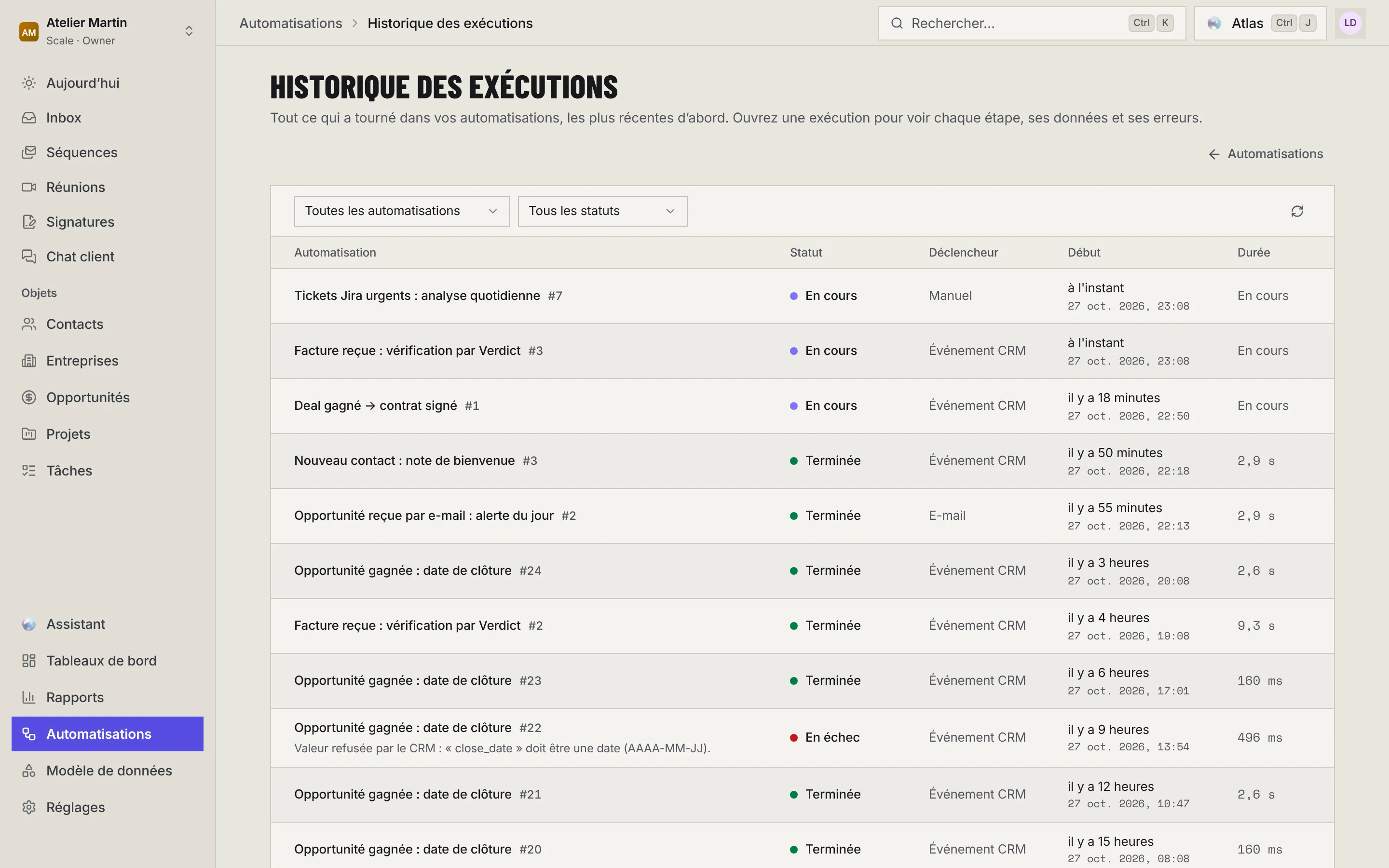Click the Durée column header
Image resolution: width=1389 pixels, height=868 pixels.
pyautogui.click(x=1253, y=253)
